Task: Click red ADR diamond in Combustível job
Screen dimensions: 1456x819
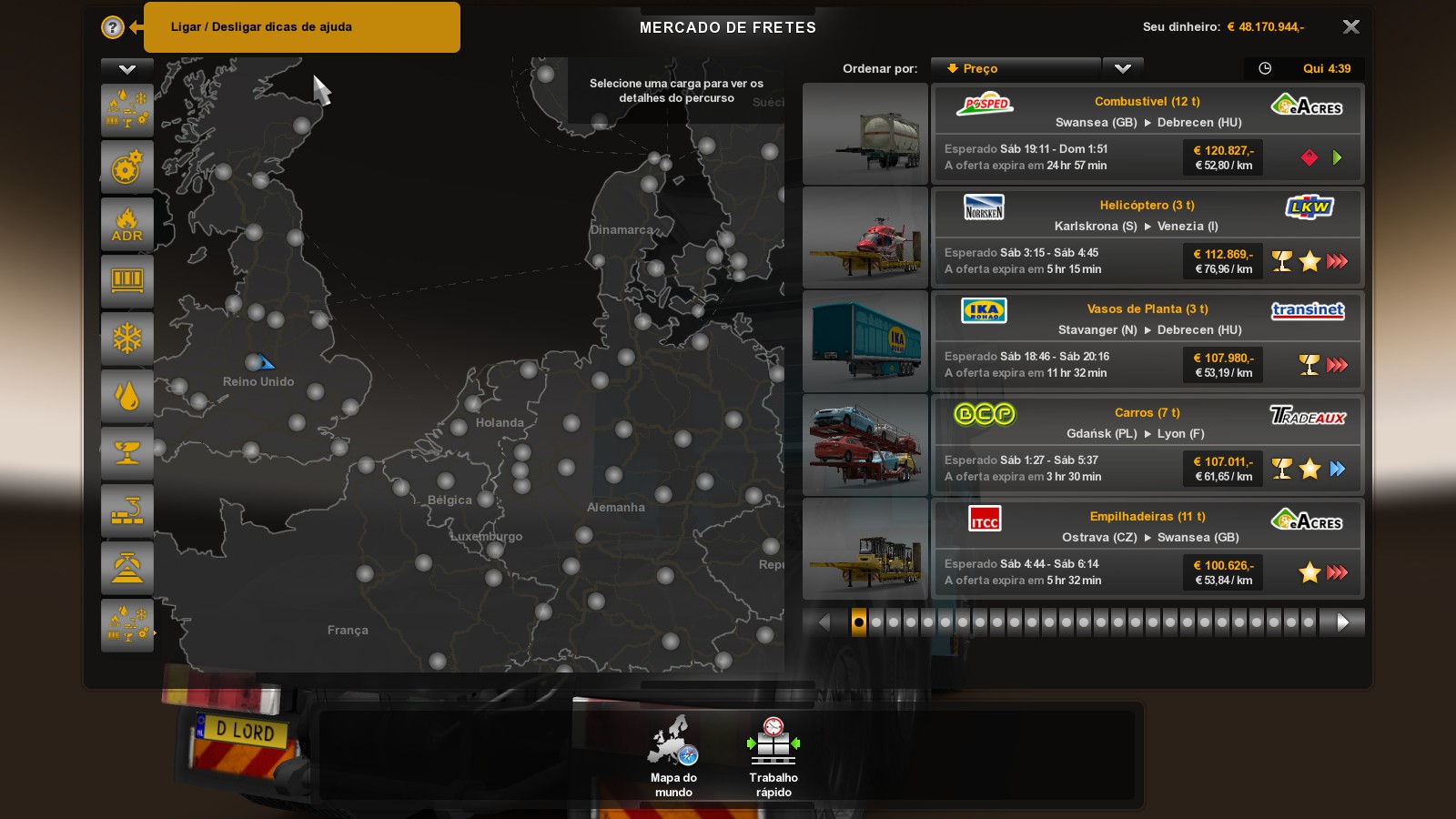Action: pos(1309,157)
